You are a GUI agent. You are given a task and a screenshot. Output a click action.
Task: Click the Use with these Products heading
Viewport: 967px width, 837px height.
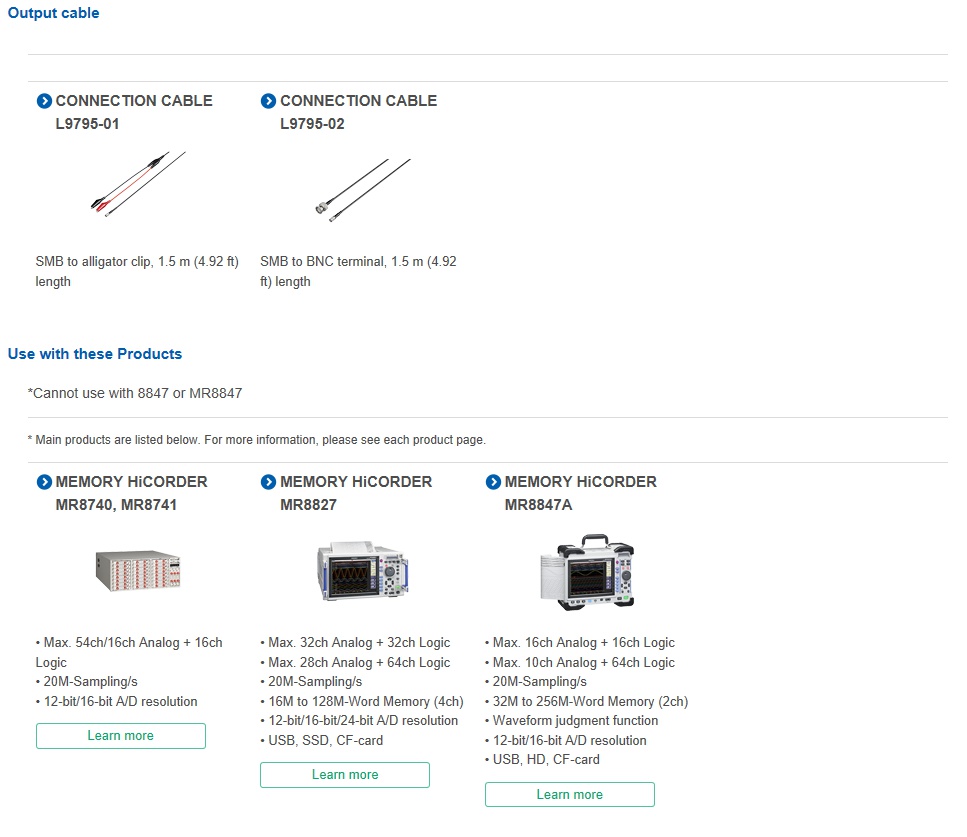coord(95,354)
